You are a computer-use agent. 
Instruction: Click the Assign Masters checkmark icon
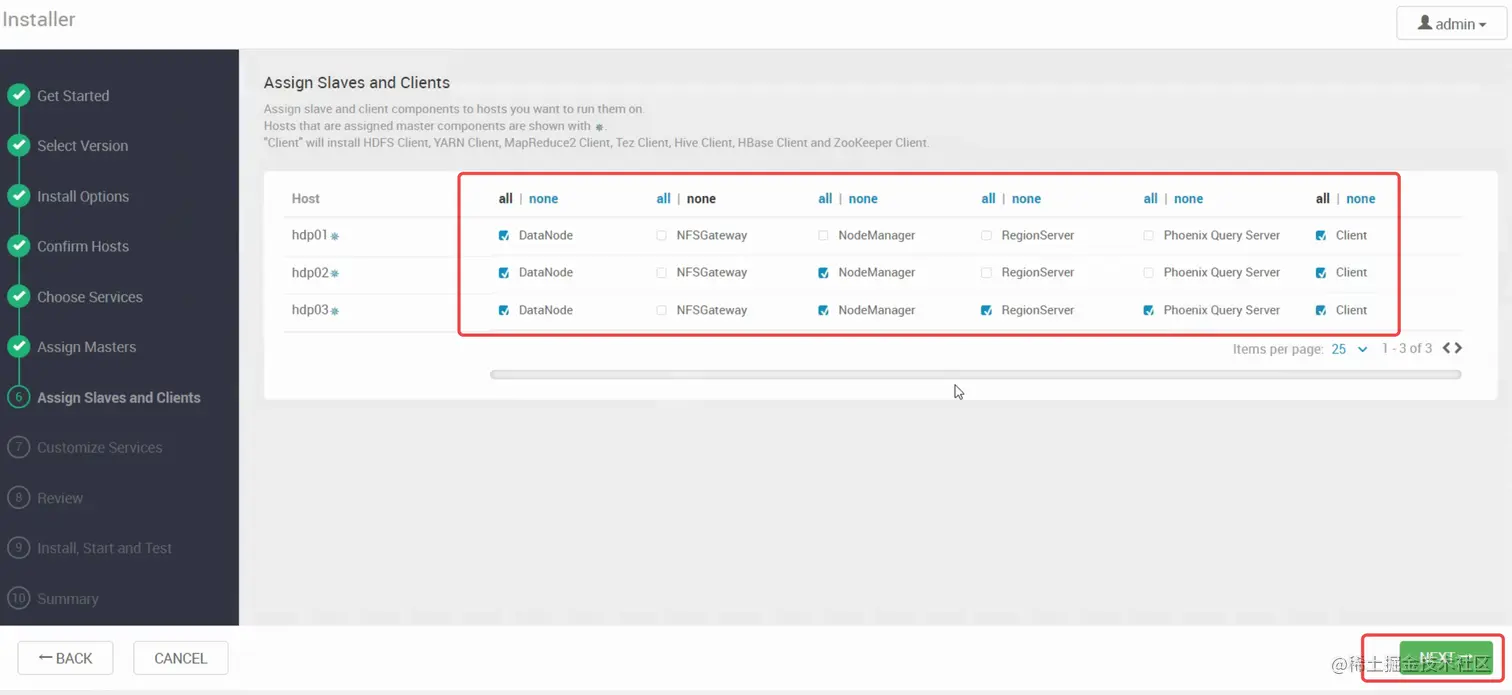point(19,347)
